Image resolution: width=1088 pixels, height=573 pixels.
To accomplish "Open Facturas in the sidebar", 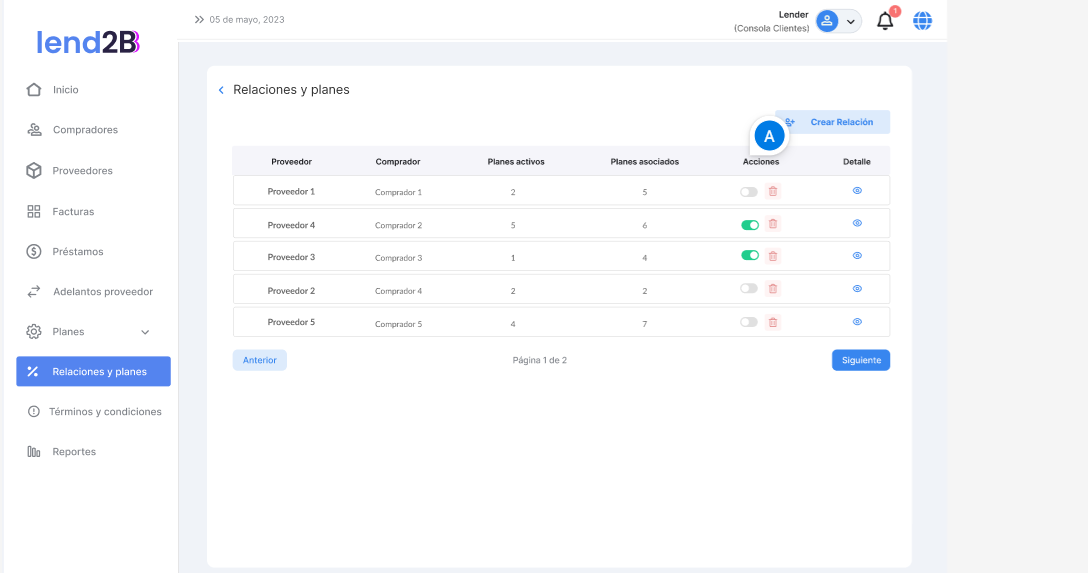I will tap(73, 211).
